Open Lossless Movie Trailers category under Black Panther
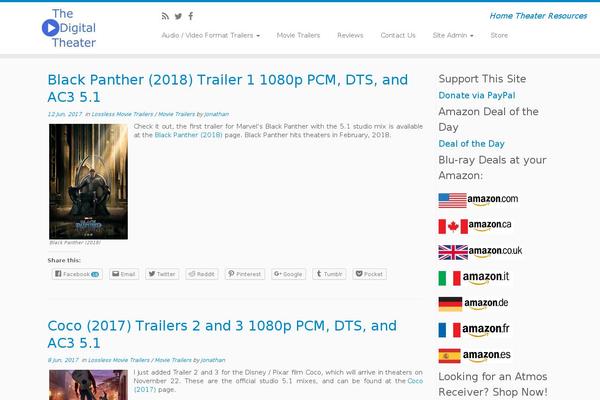Image resolution: width=600 pixels, height=400 pixels. [x=122, y=114]
